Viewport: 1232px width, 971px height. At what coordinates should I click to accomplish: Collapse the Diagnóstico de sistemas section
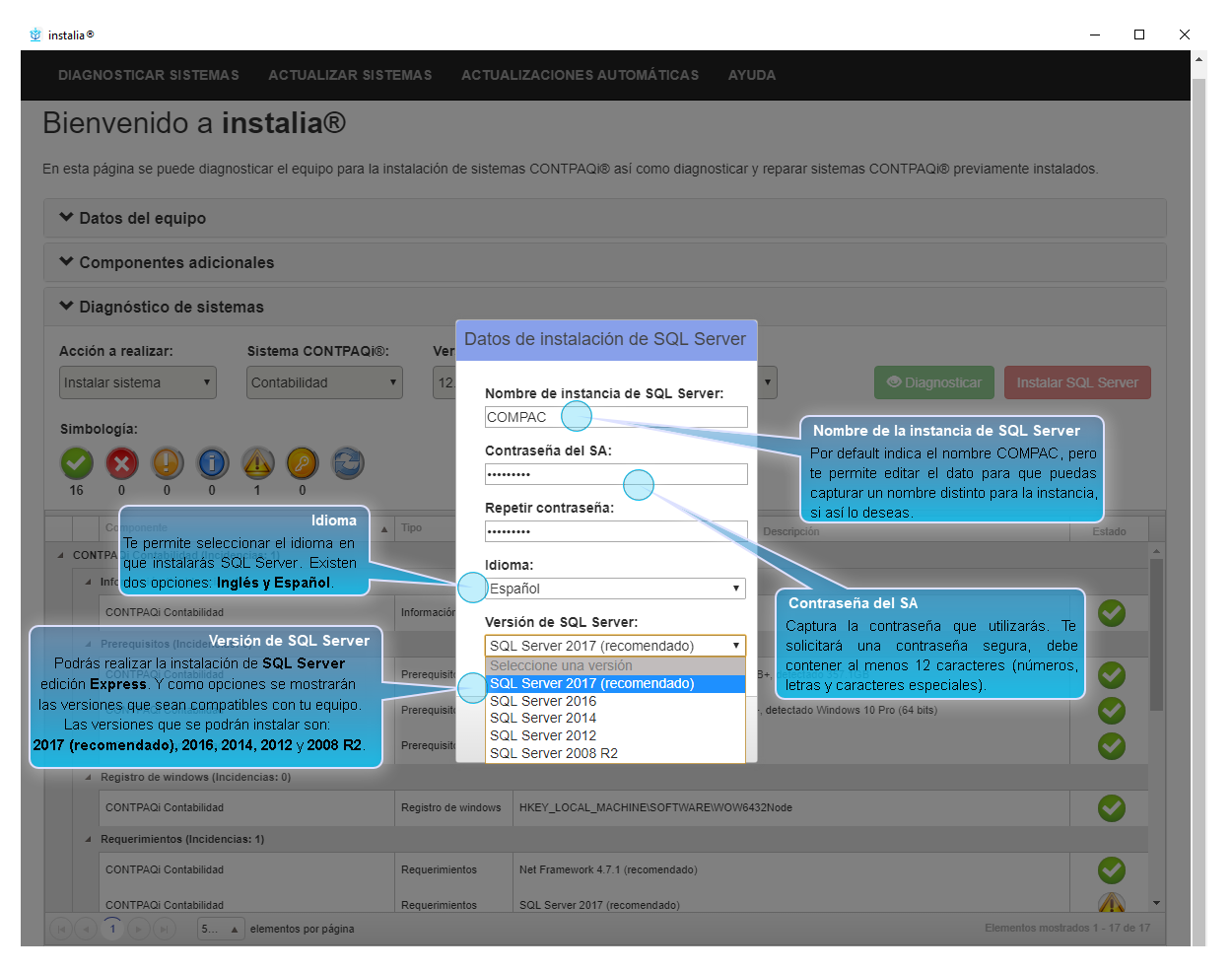click(x=605, y=307)
